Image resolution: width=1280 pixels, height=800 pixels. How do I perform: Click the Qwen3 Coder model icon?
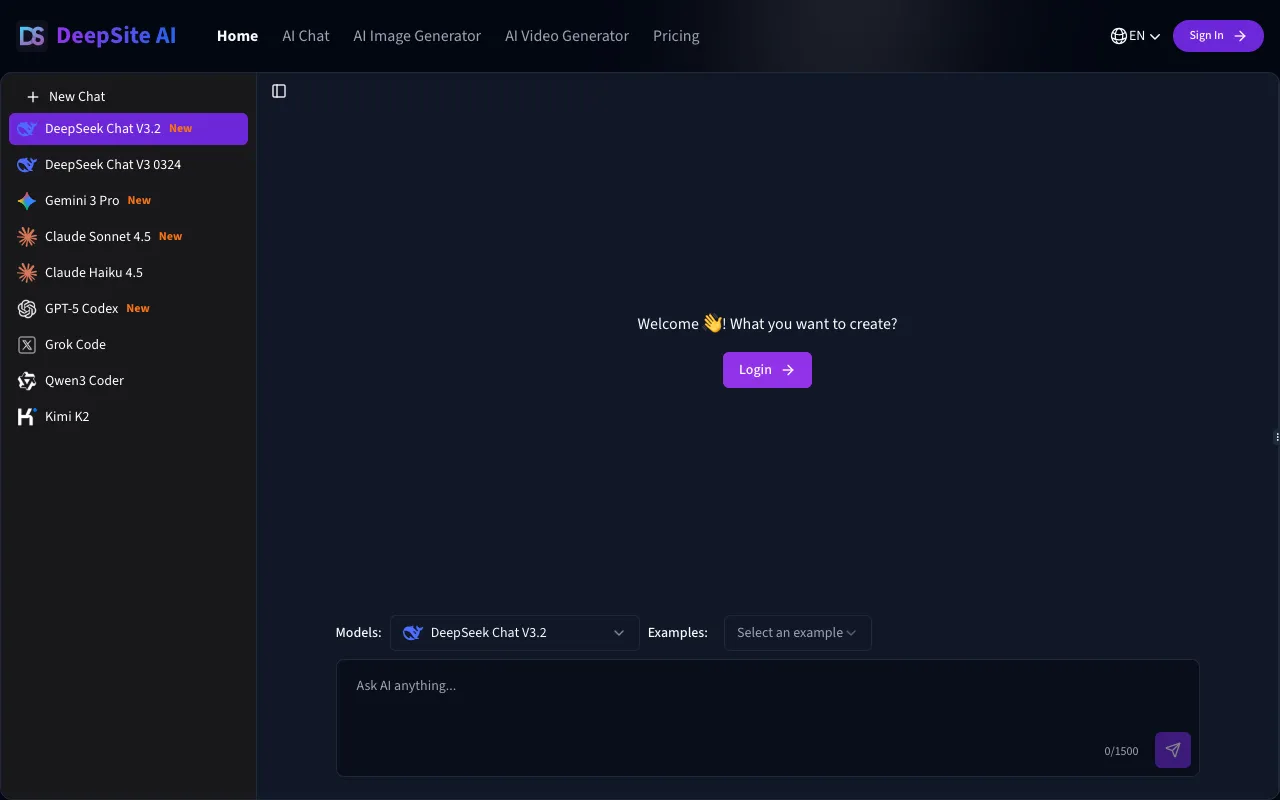point(26,380)
